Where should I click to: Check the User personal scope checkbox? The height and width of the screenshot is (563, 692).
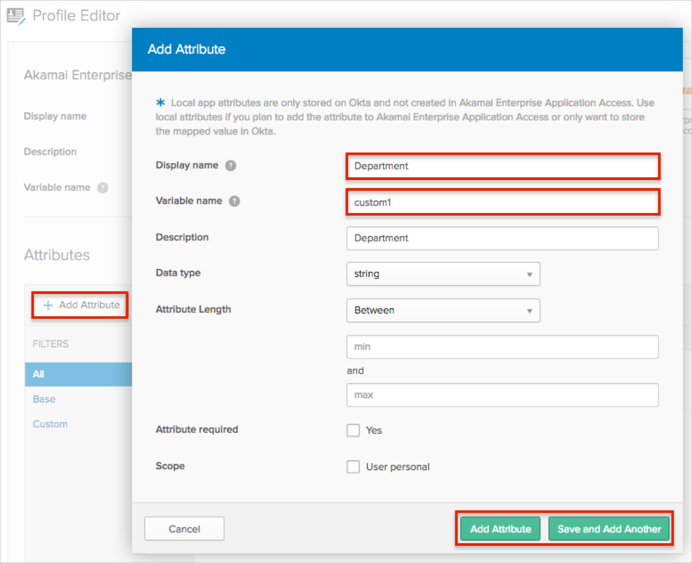pyautogui.click(x=353, y=466)
